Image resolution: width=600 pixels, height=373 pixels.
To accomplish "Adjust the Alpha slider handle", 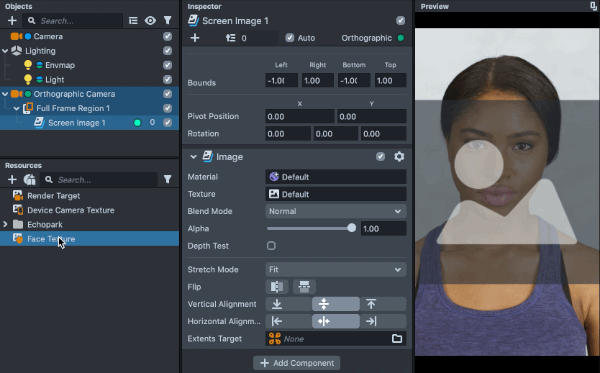I will 351,228.
